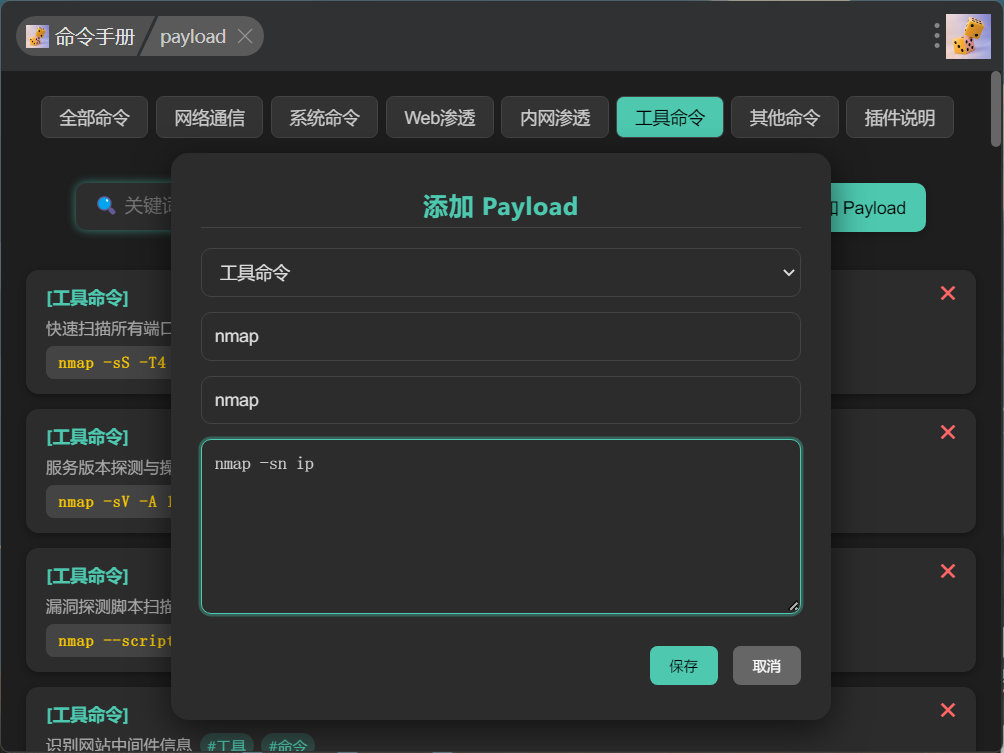Image resolution: width=1004 pixels, height=753 pixels.
Task: Click the [工具命令] heading of the 漏洞探测 card
Action: [x=87, y=576]
